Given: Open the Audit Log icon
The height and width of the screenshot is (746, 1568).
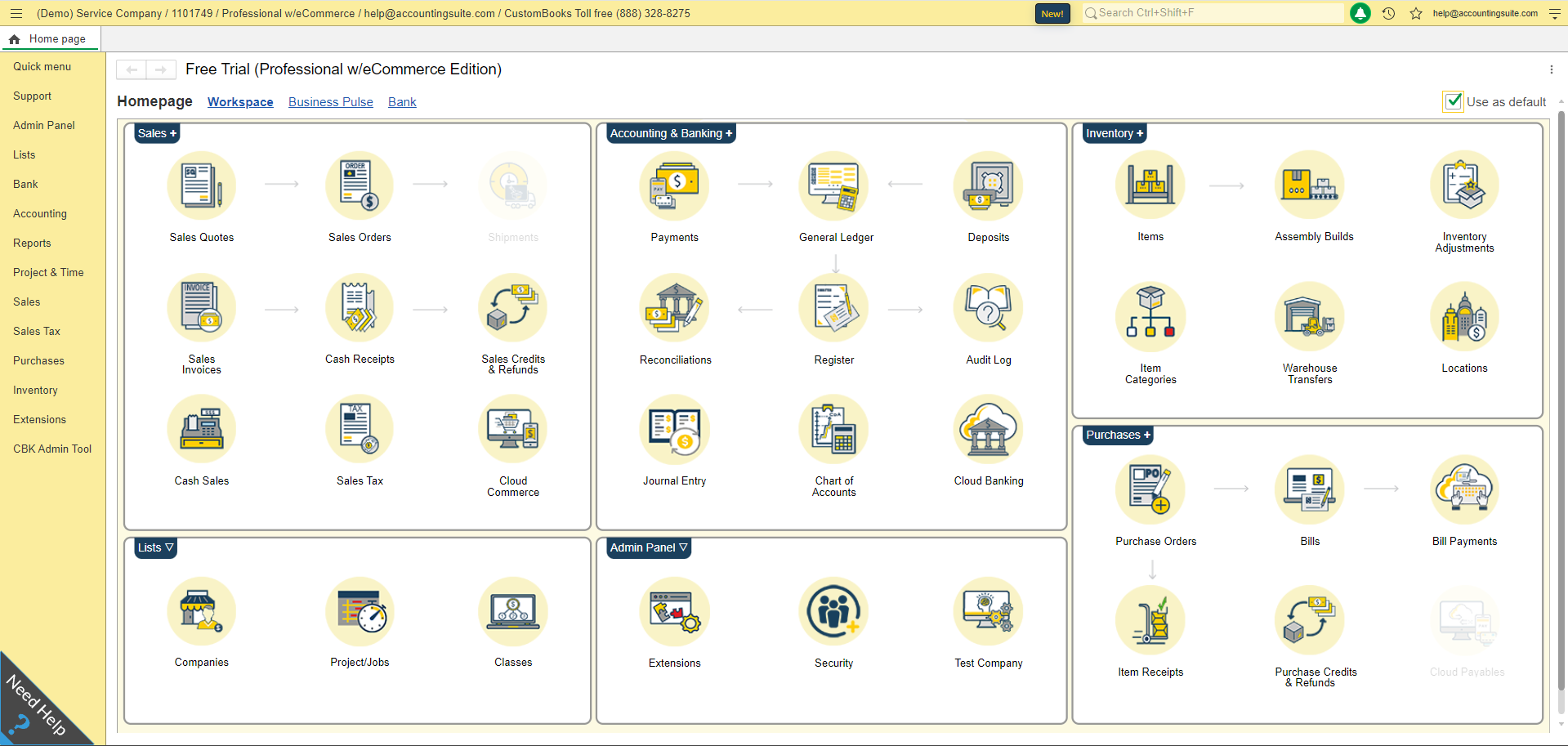Looking at the screenshot, I should (989, 308).
